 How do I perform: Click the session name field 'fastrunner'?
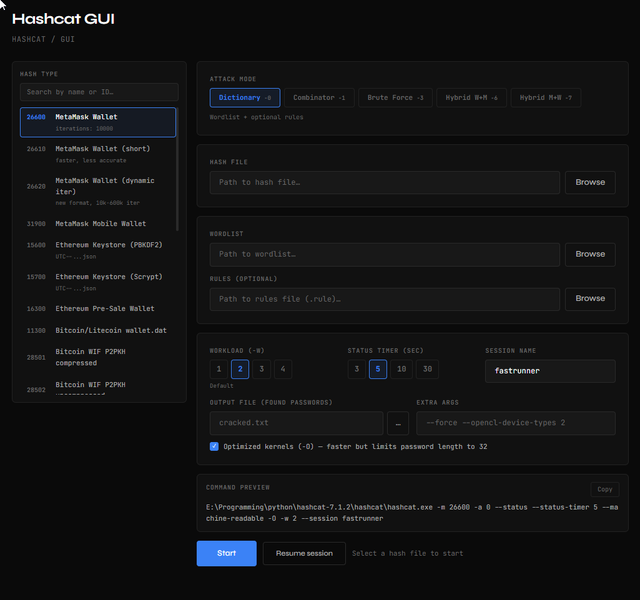coord(550,371)
